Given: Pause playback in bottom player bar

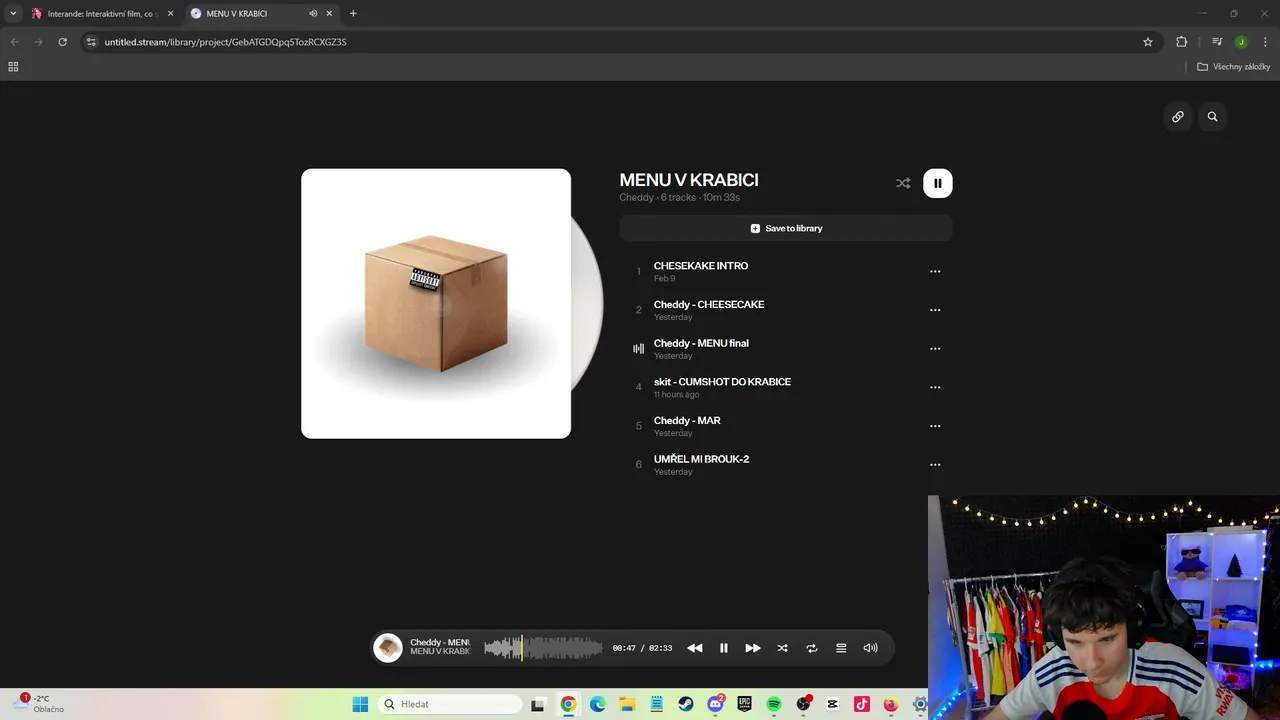Looking at the screenshot, I should coord(724,648).
